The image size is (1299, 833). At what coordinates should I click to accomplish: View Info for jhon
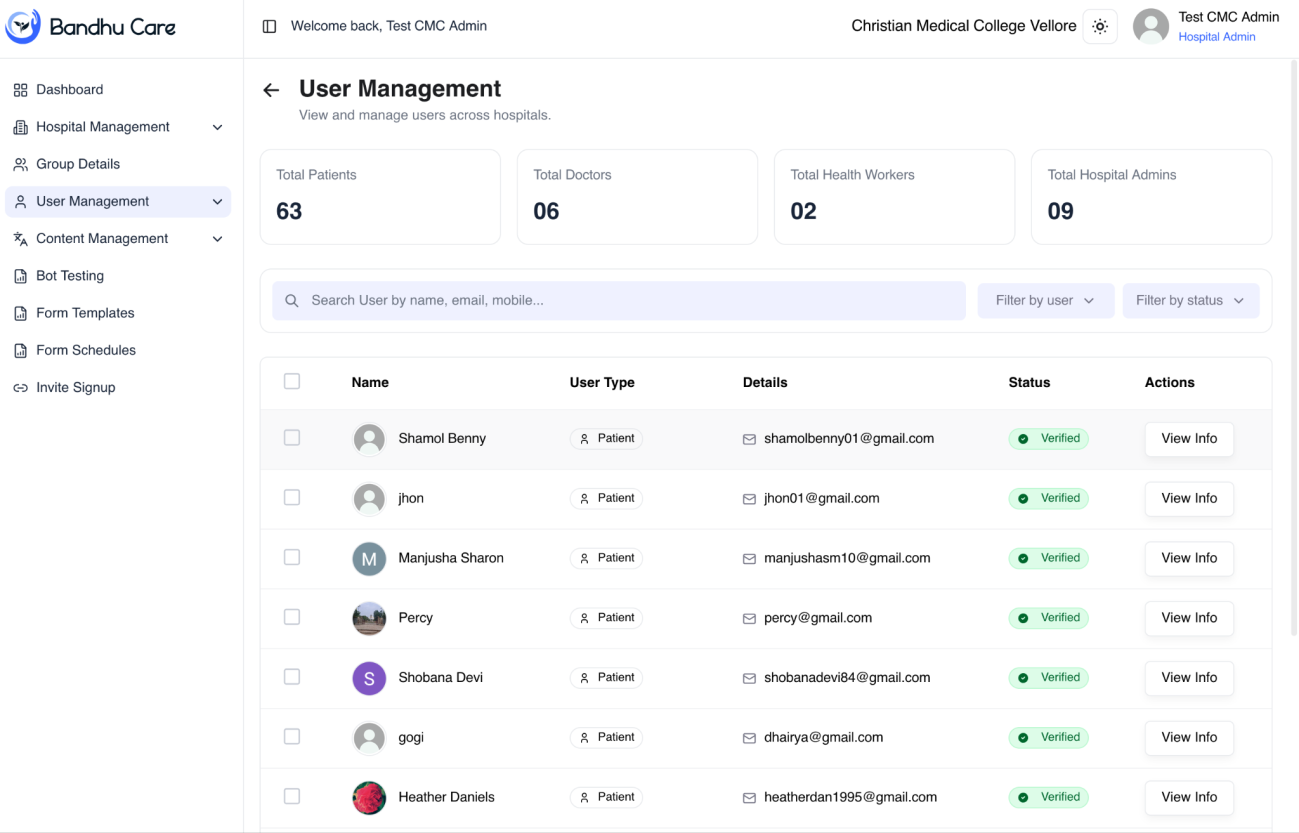1189,498
